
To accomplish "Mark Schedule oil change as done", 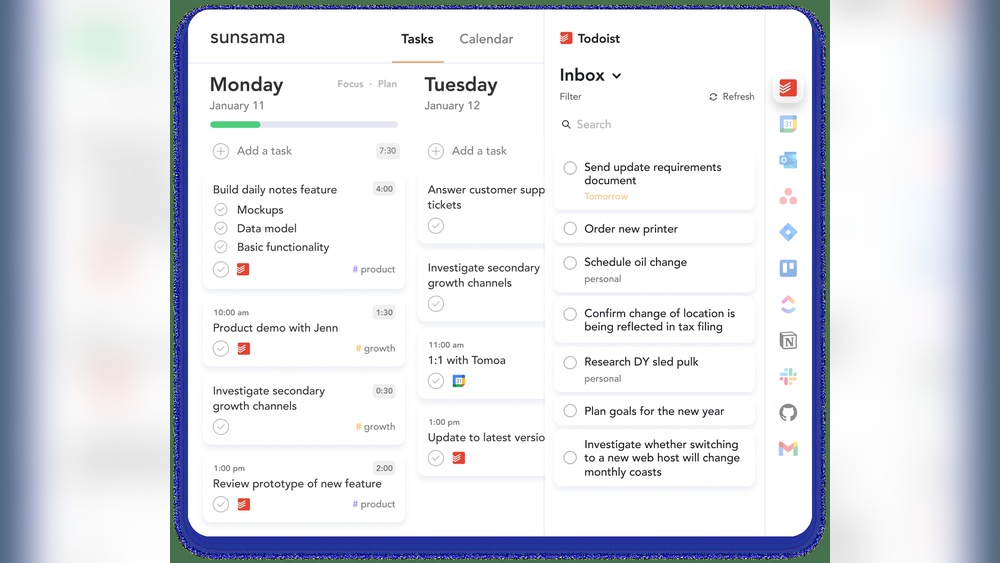I will pos(570,262).
